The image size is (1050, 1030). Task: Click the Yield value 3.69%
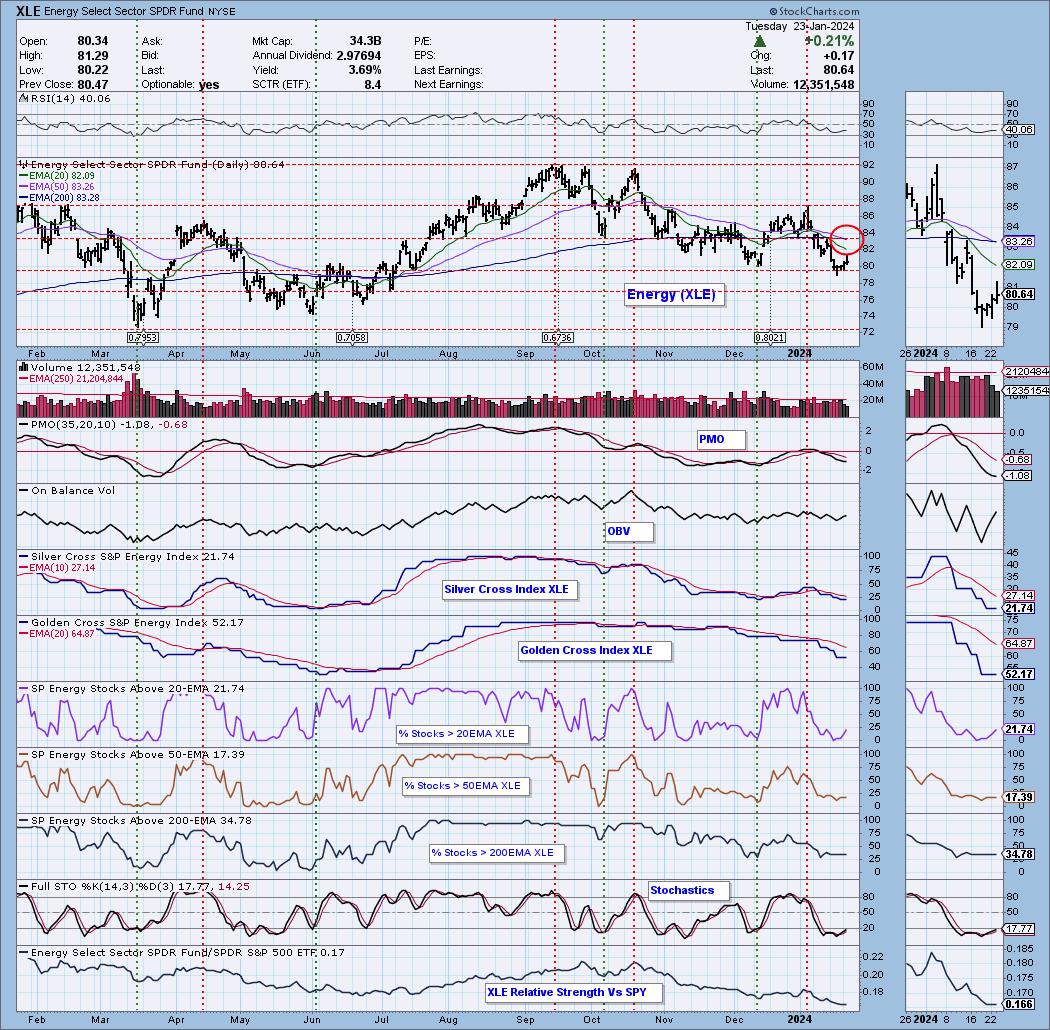[365, 70]
